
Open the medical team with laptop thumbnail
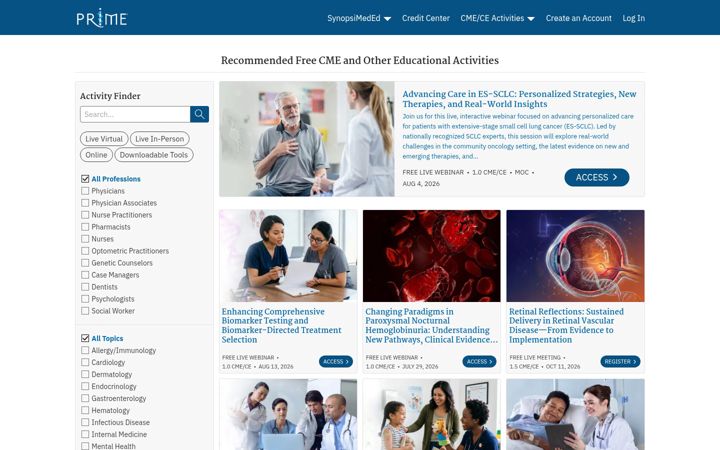pos(288,415)
